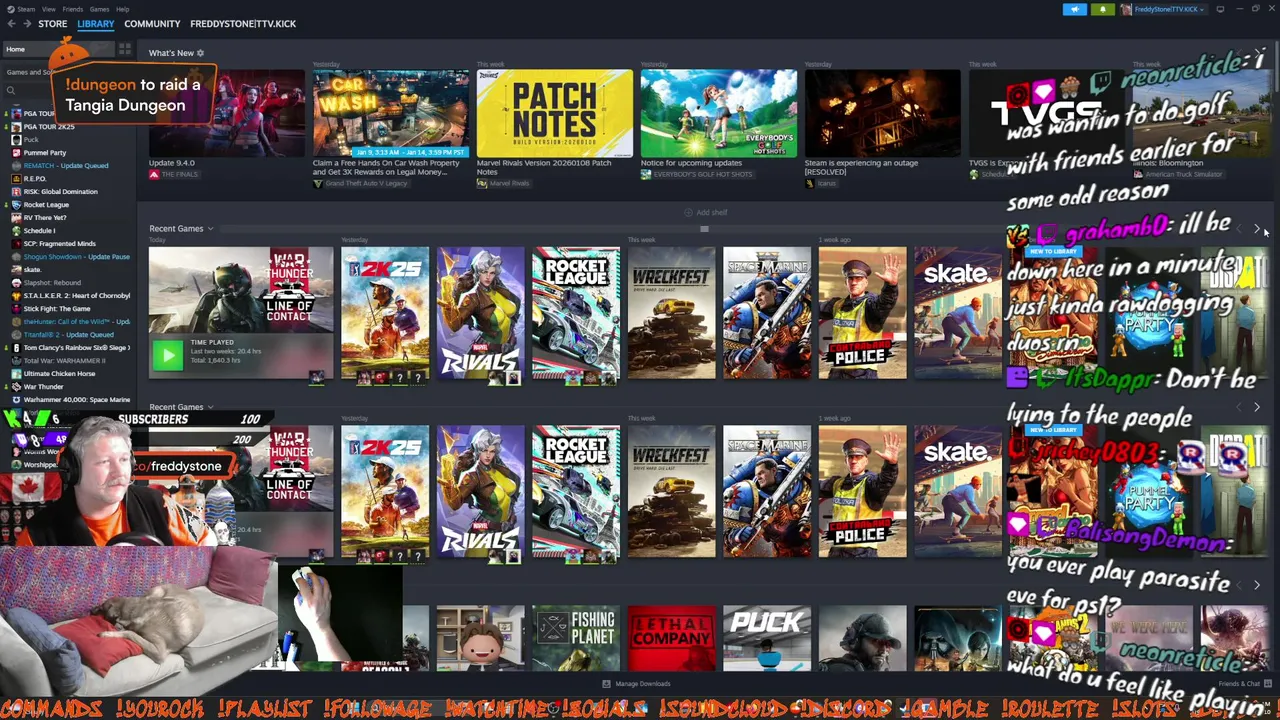Select SCP: Fragmented Minds in sidebar
This screenshot has height=720, width=1280.
59,243
